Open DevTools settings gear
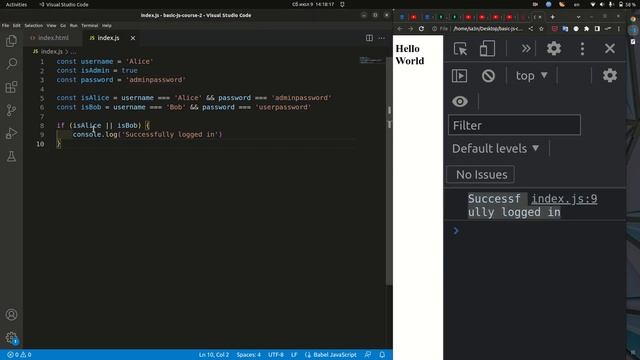This screenshot has width=640, height=360. [x=554, y=49]
